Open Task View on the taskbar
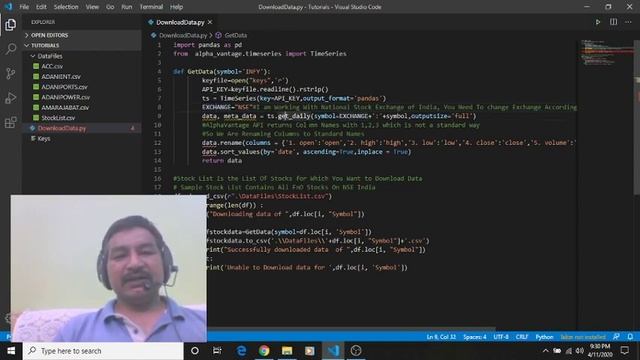The image size is (640, 360). (x=217, y=351)
